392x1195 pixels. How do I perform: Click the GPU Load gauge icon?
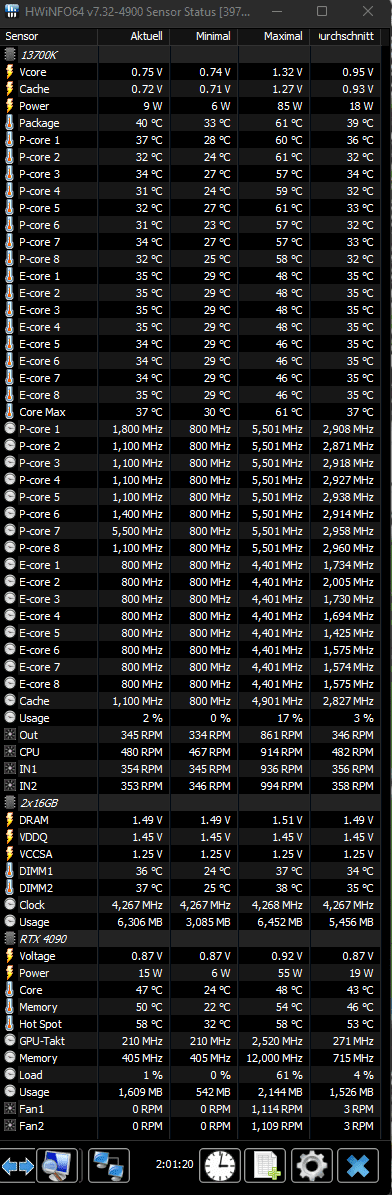coord(10,1075)
